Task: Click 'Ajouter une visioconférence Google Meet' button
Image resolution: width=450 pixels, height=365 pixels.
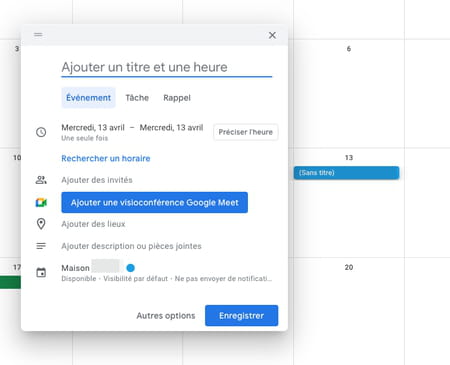Action: click(x=155, y=202)
